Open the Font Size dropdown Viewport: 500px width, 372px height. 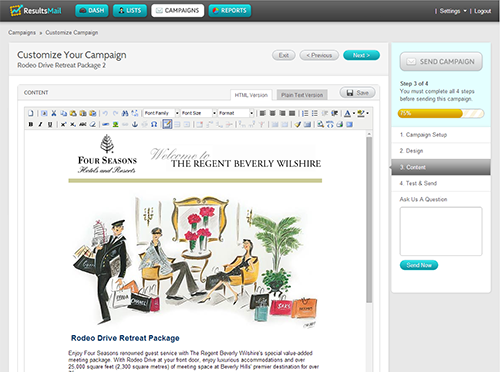pos(199,113)
